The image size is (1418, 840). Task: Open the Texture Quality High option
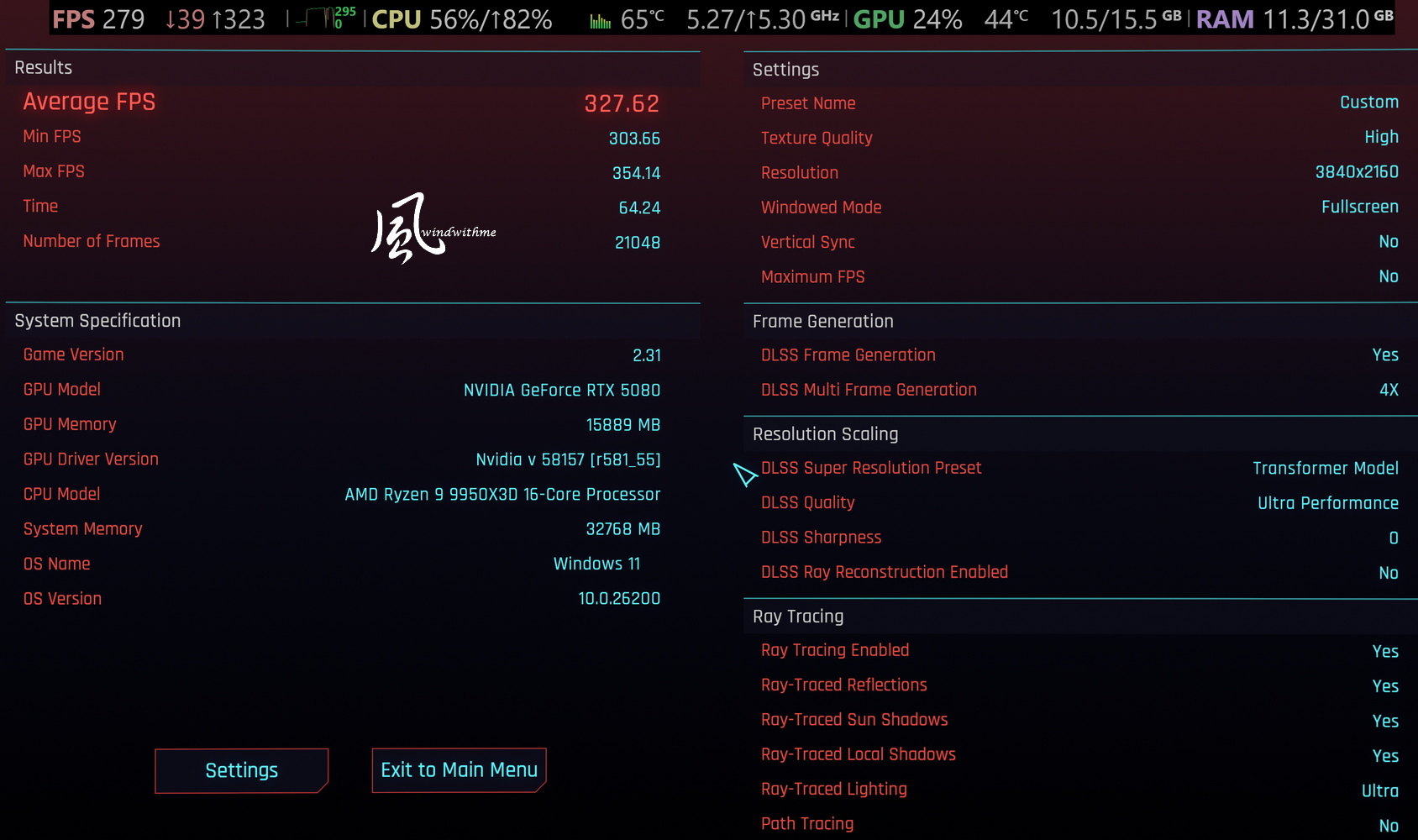tap(1381, 137)
